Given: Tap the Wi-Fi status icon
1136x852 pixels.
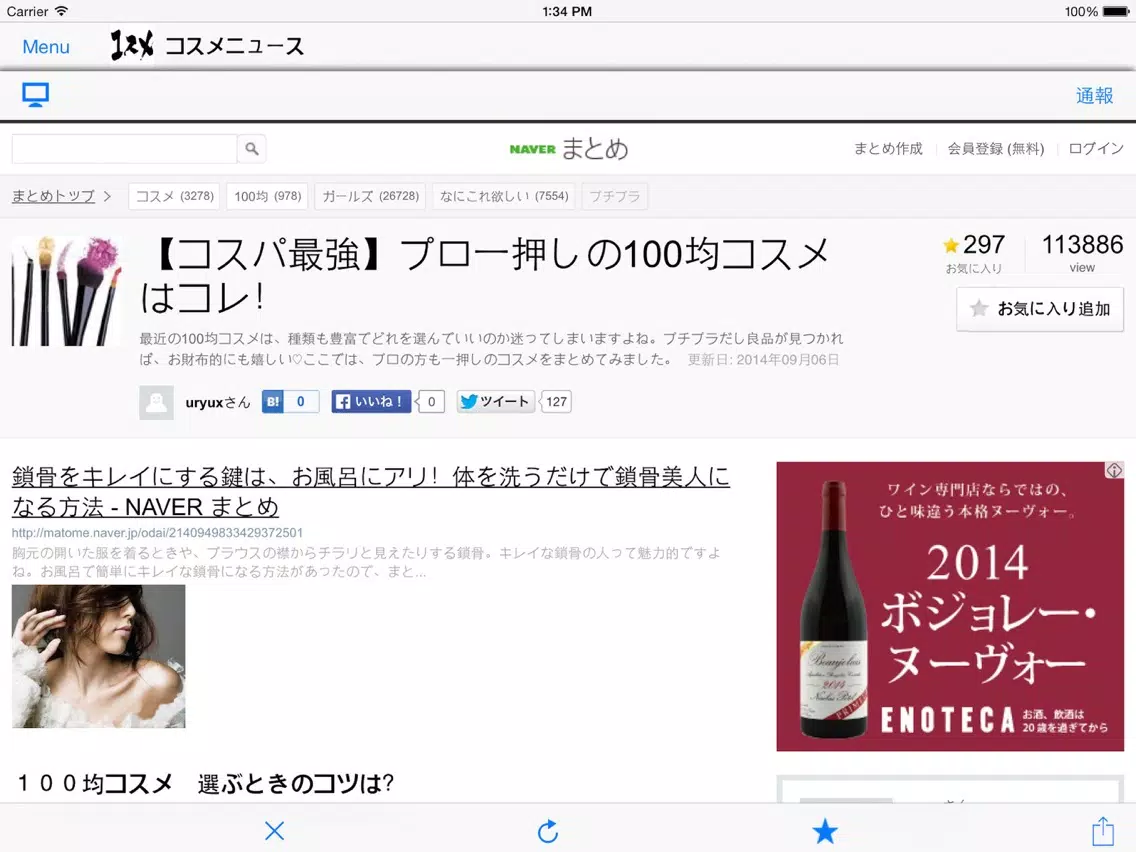Looking at the screenshot, I should (62, 11).
